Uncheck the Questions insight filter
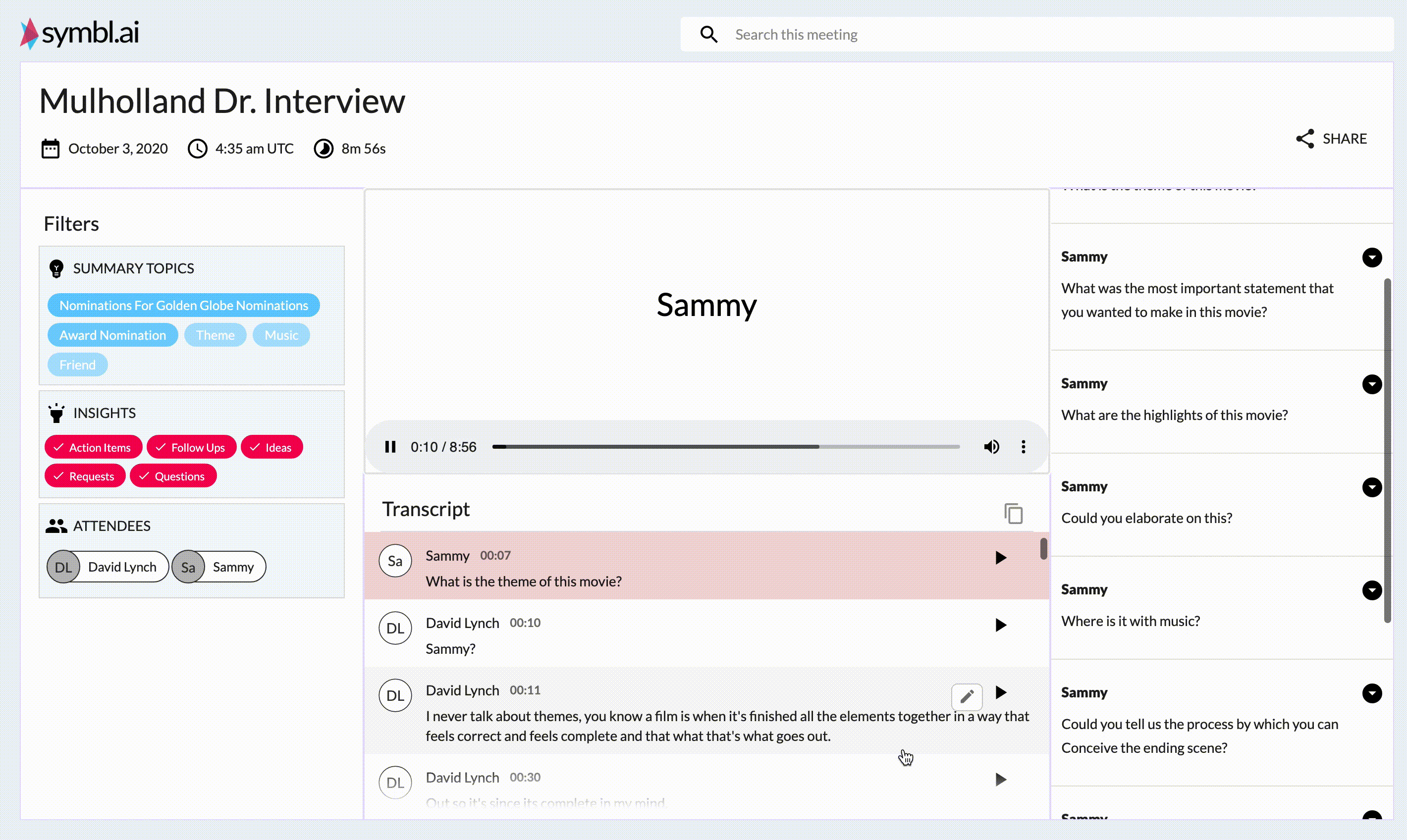1407x840 pixels. (173, 476)
